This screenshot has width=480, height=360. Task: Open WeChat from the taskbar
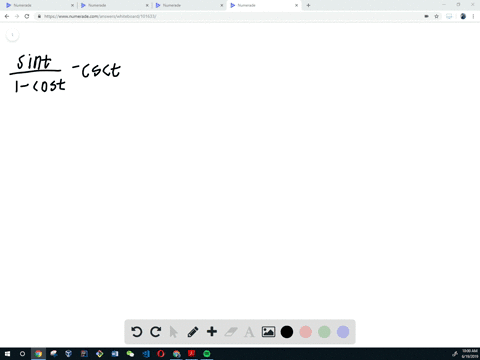(x=130, y=354)
